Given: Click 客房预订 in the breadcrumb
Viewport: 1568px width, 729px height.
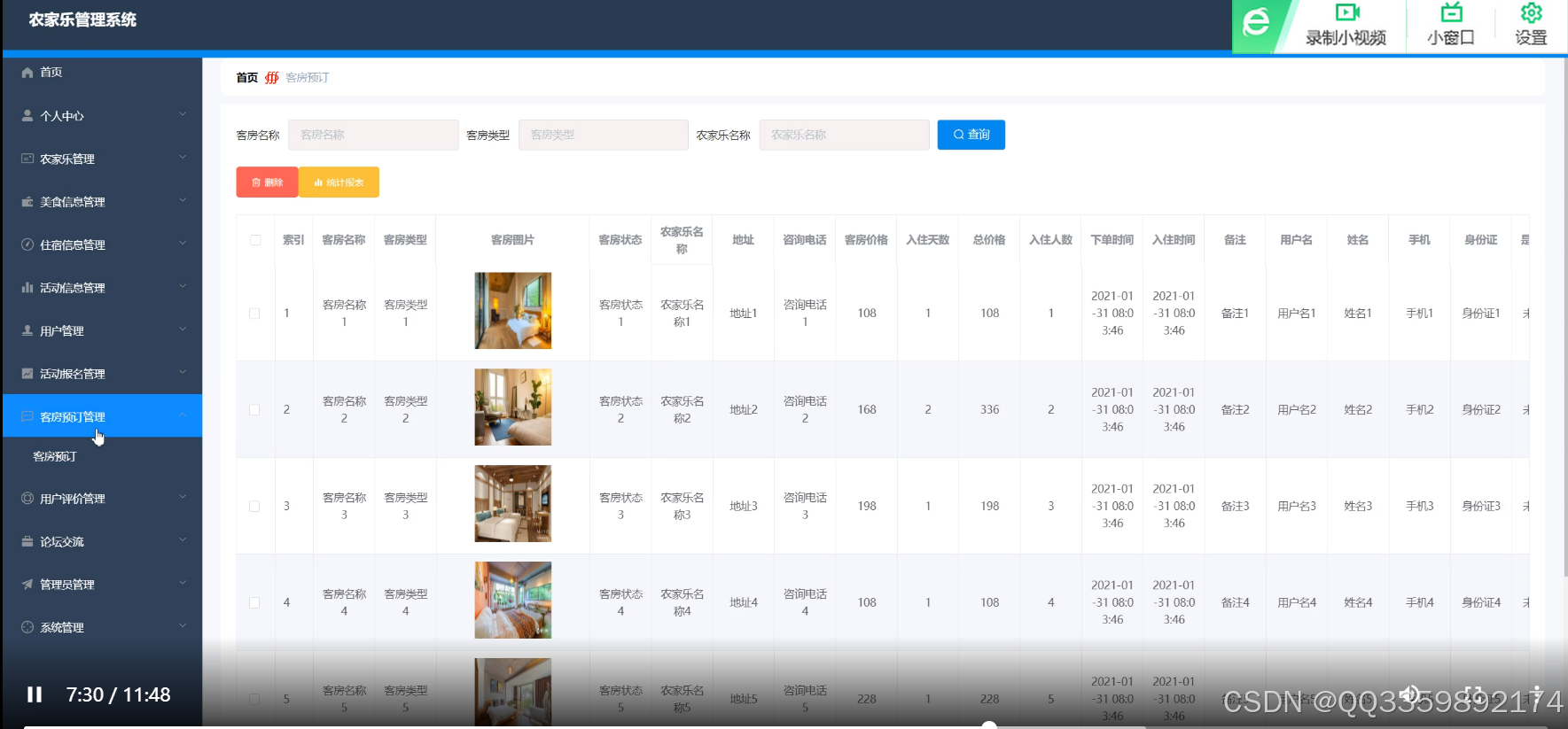Looking at the screenshot, I should point(308,78).
